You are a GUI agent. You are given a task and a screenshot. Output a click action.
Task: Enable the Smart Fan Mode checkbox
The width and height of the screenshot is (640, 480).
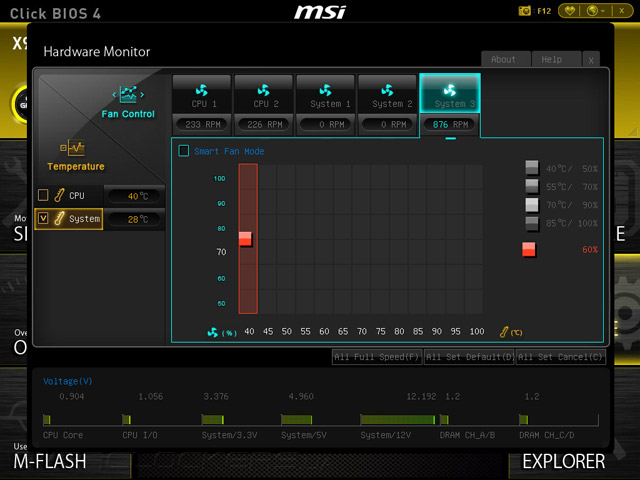184,151
